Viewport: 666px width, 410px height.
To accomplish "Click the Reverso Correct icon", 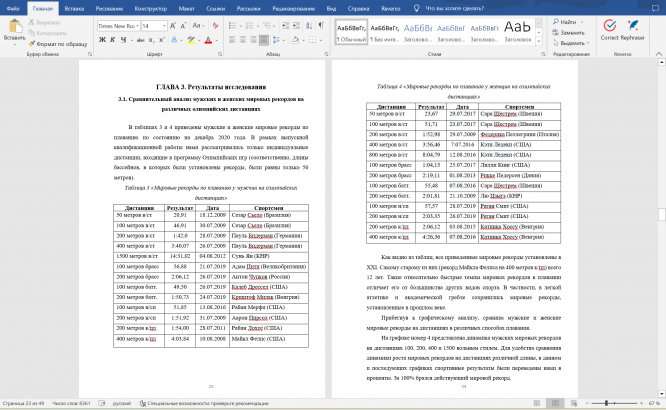I will [609, 28].
